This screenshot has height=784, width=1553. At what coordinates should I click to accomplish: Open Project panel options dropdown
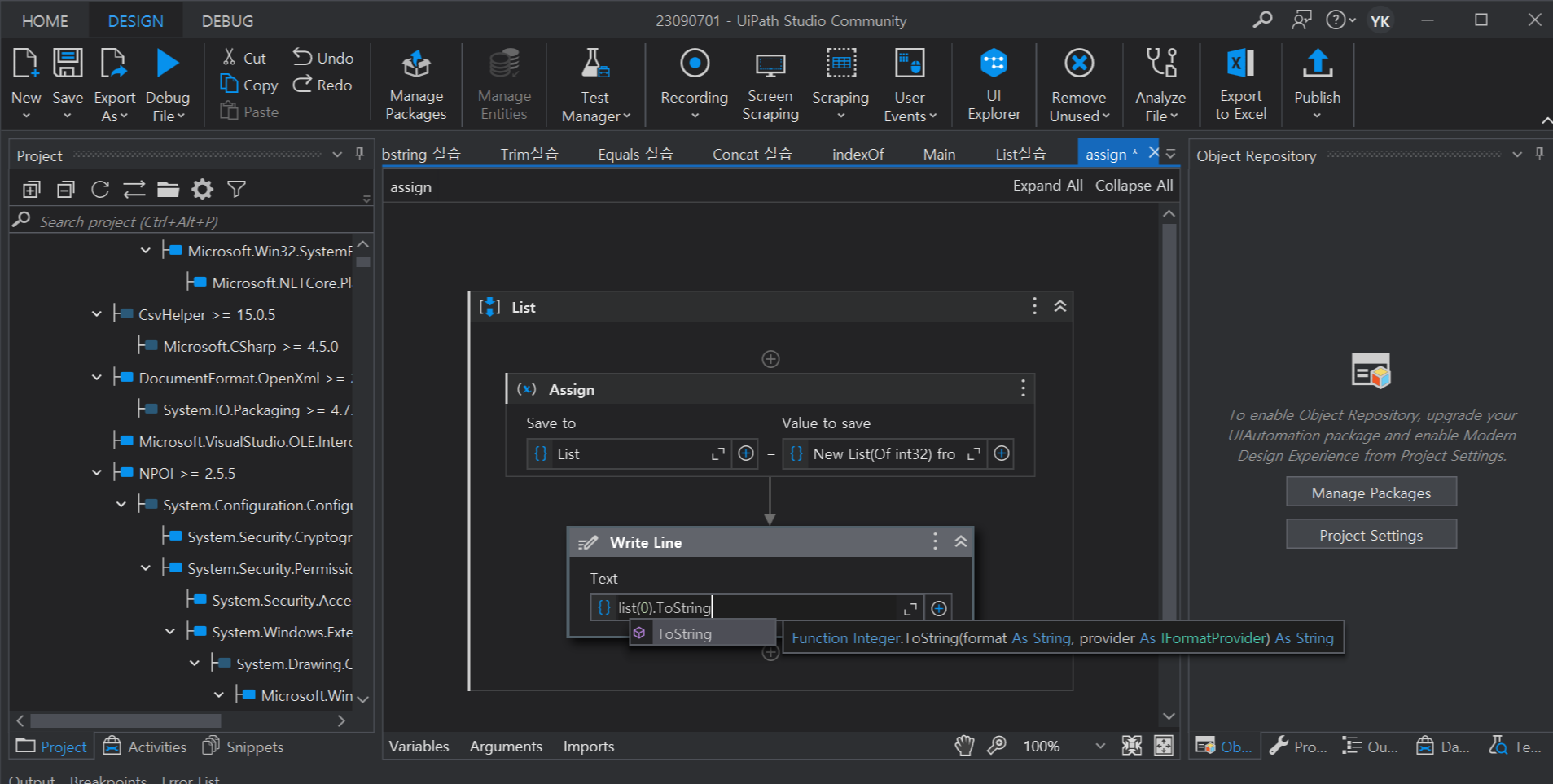click(337, 154)
